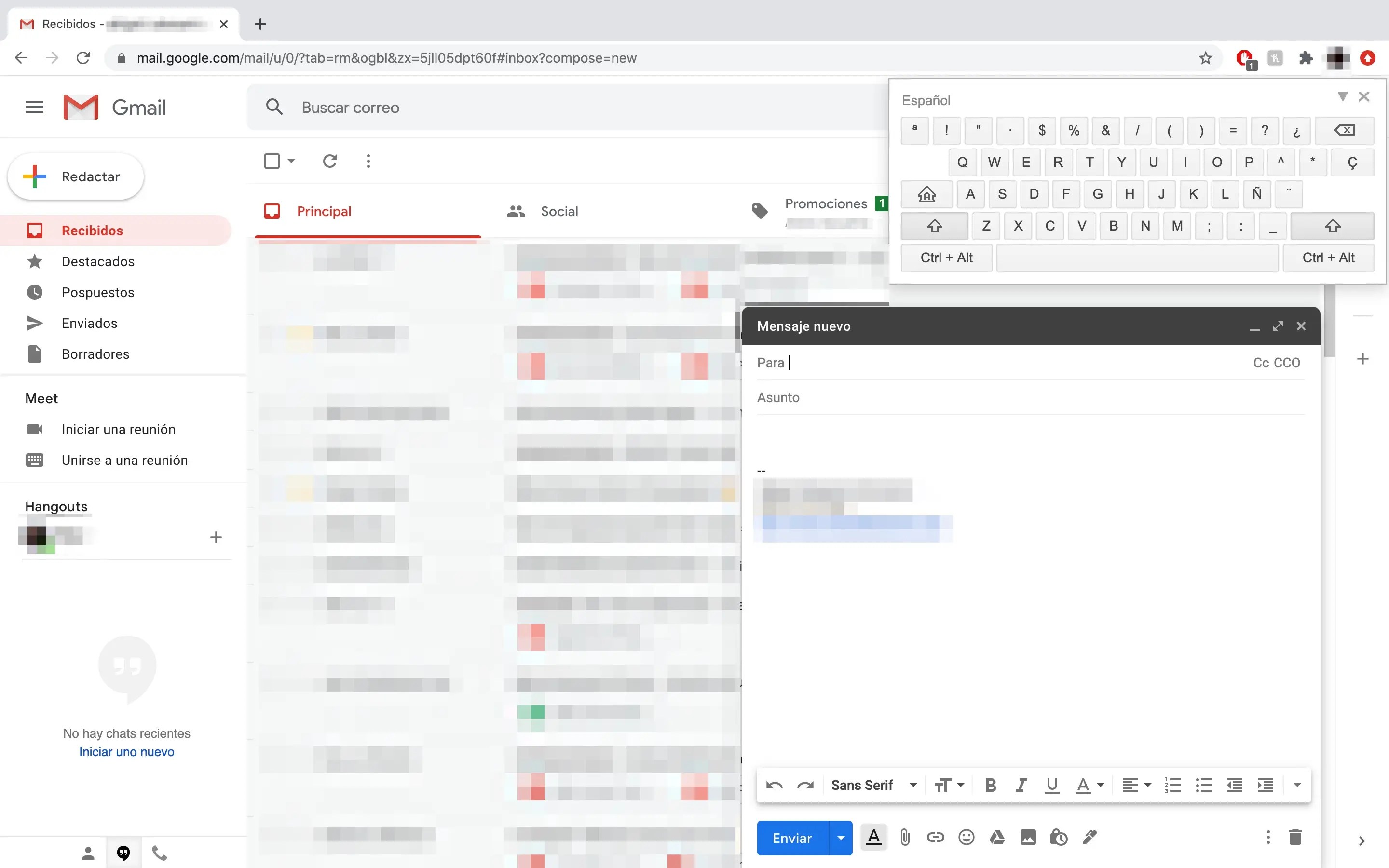Open the text color picker
Screen dimensions: 1389x868
click(1089, 785)
